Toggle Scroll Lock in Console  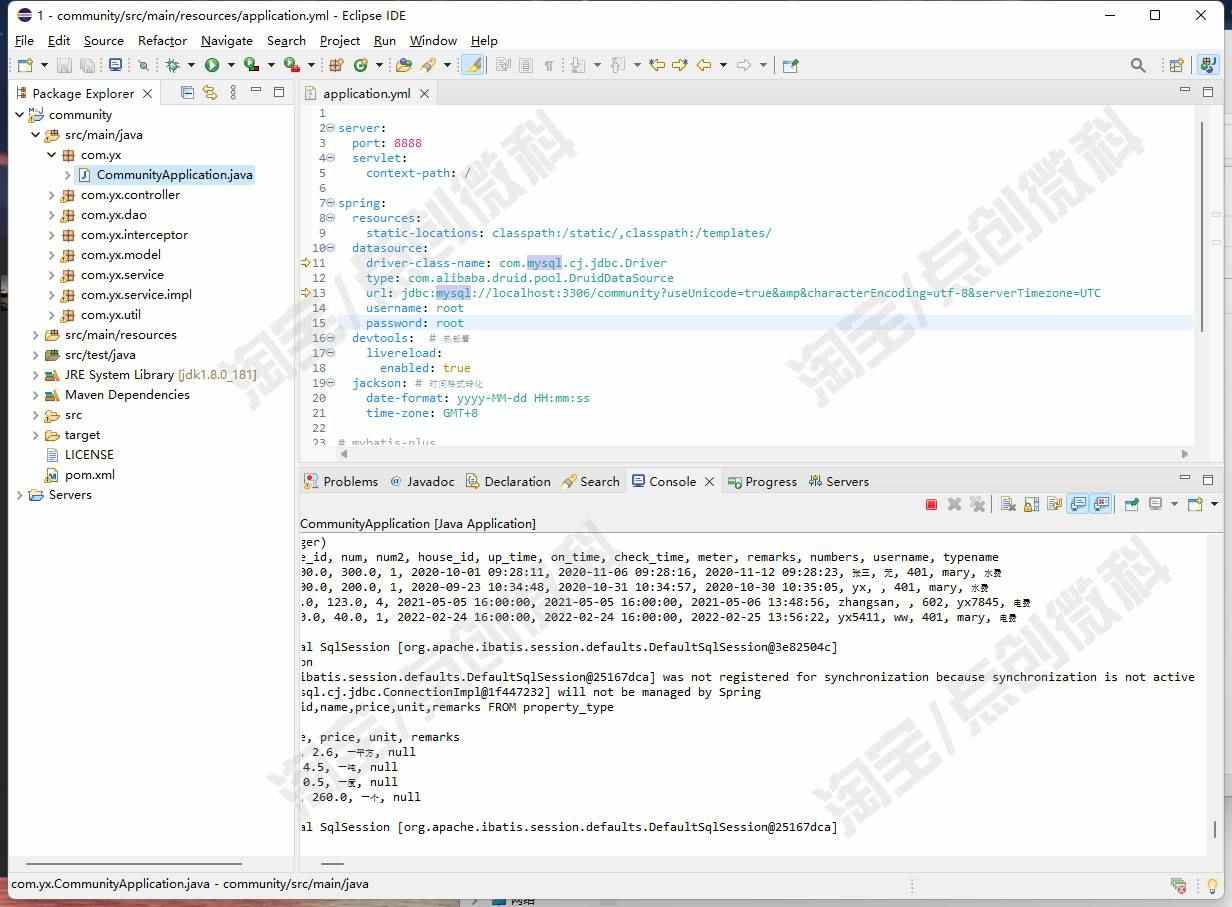1030,505
